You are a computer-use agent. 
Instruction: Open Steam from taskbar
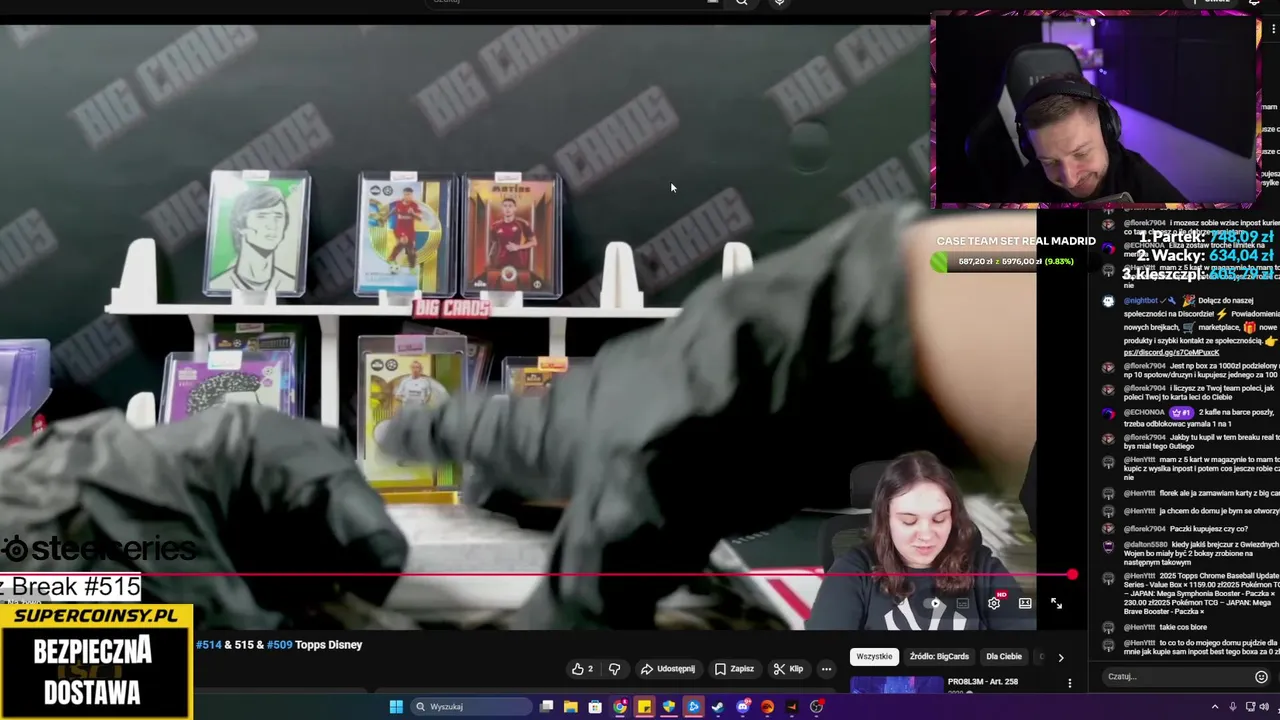718,707
